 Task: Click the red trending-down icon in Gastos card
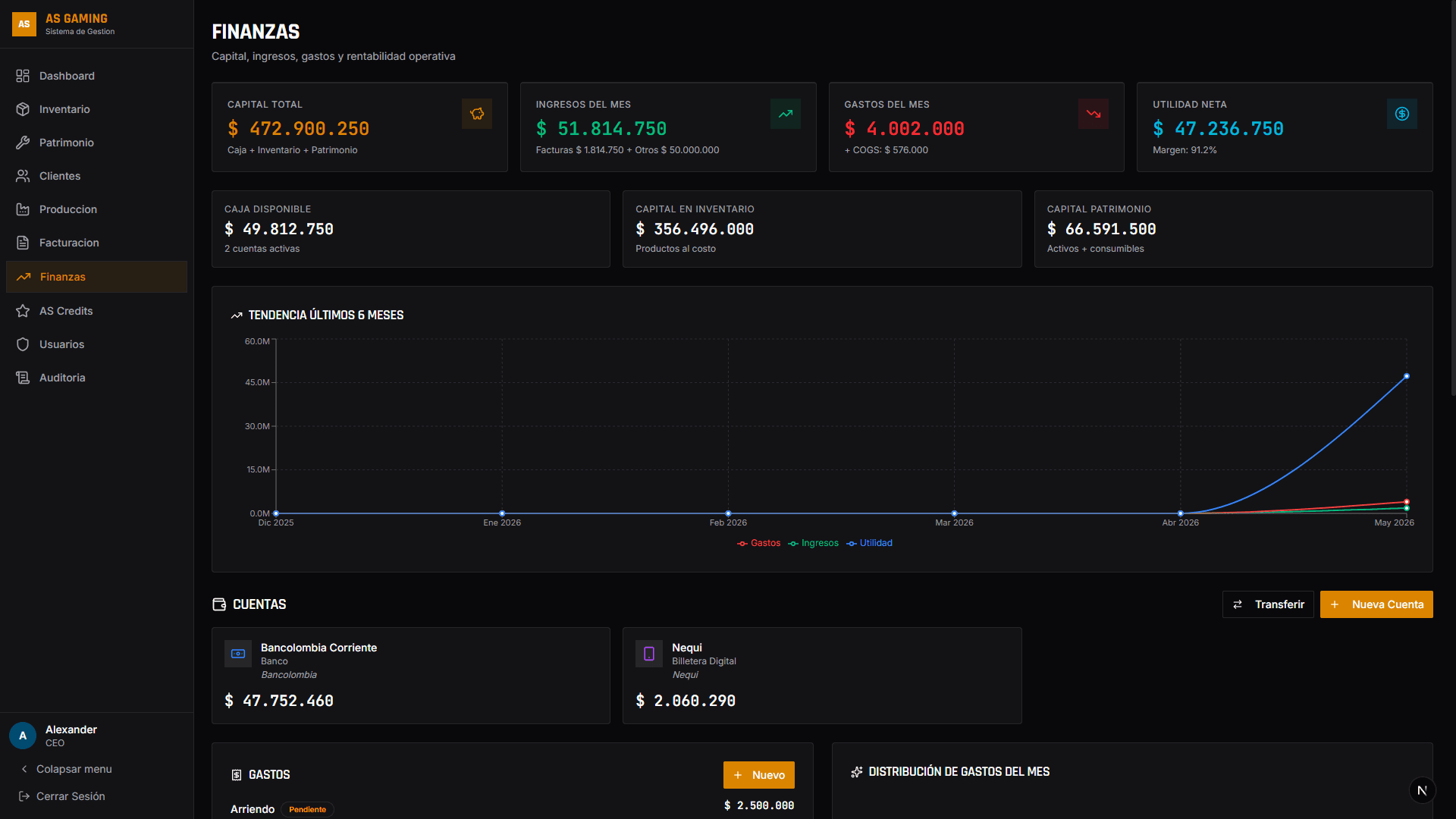(1094, 114)
